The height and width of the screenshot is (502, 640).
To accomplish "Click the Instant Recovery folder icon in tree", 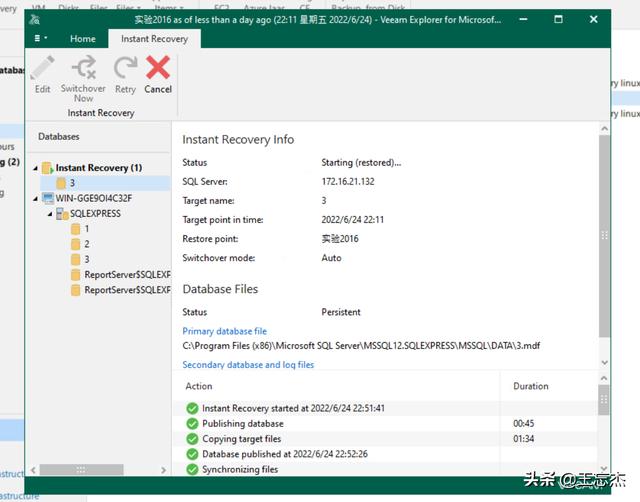I will pos(47,168).
